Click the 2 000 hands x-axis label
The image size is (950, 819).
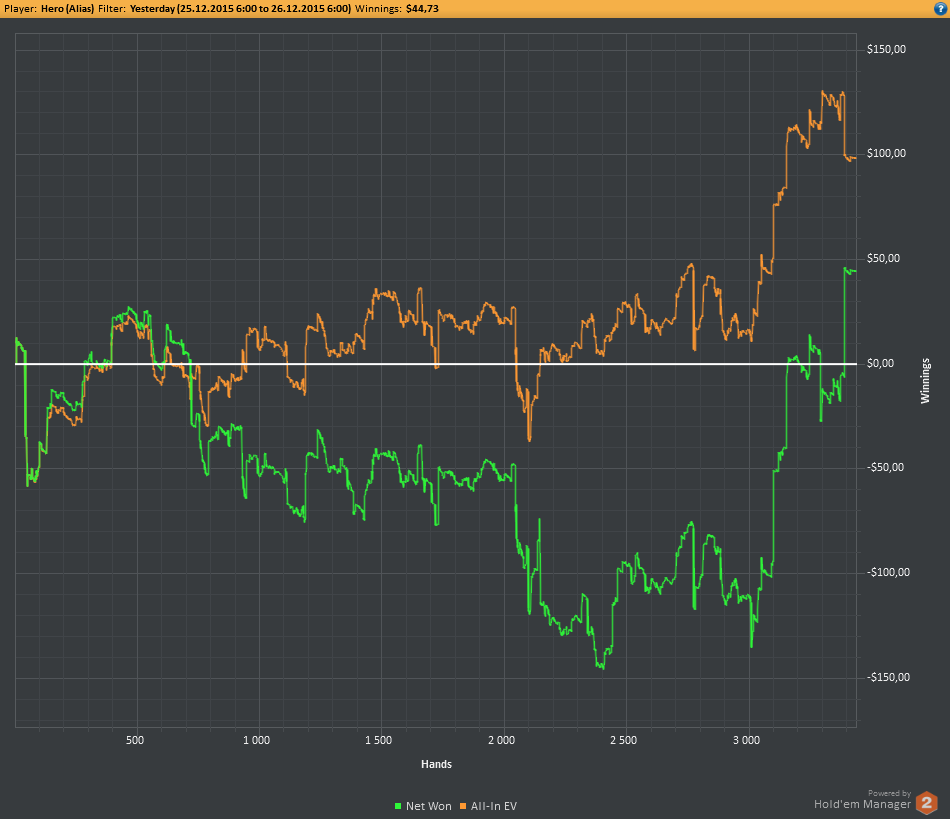tap(502, 740)
